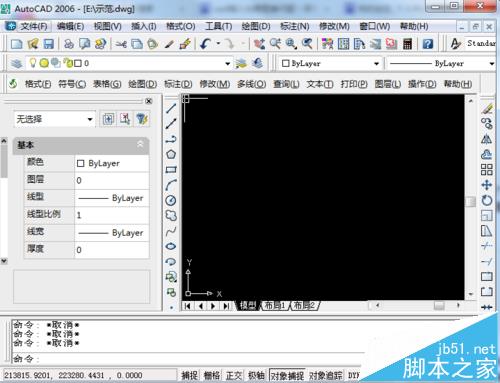The height and width of the screenshot is (383, 500).
Task: Open the 编辑(E) menu
Action: click(70, 26)
